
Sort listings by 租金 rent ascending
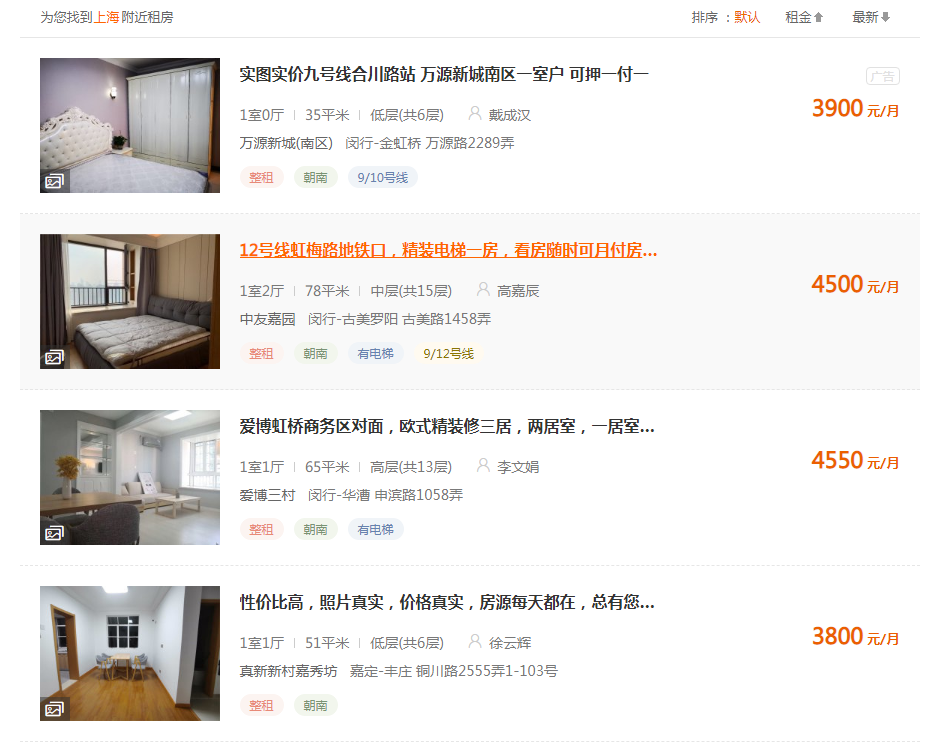[804, 17]
